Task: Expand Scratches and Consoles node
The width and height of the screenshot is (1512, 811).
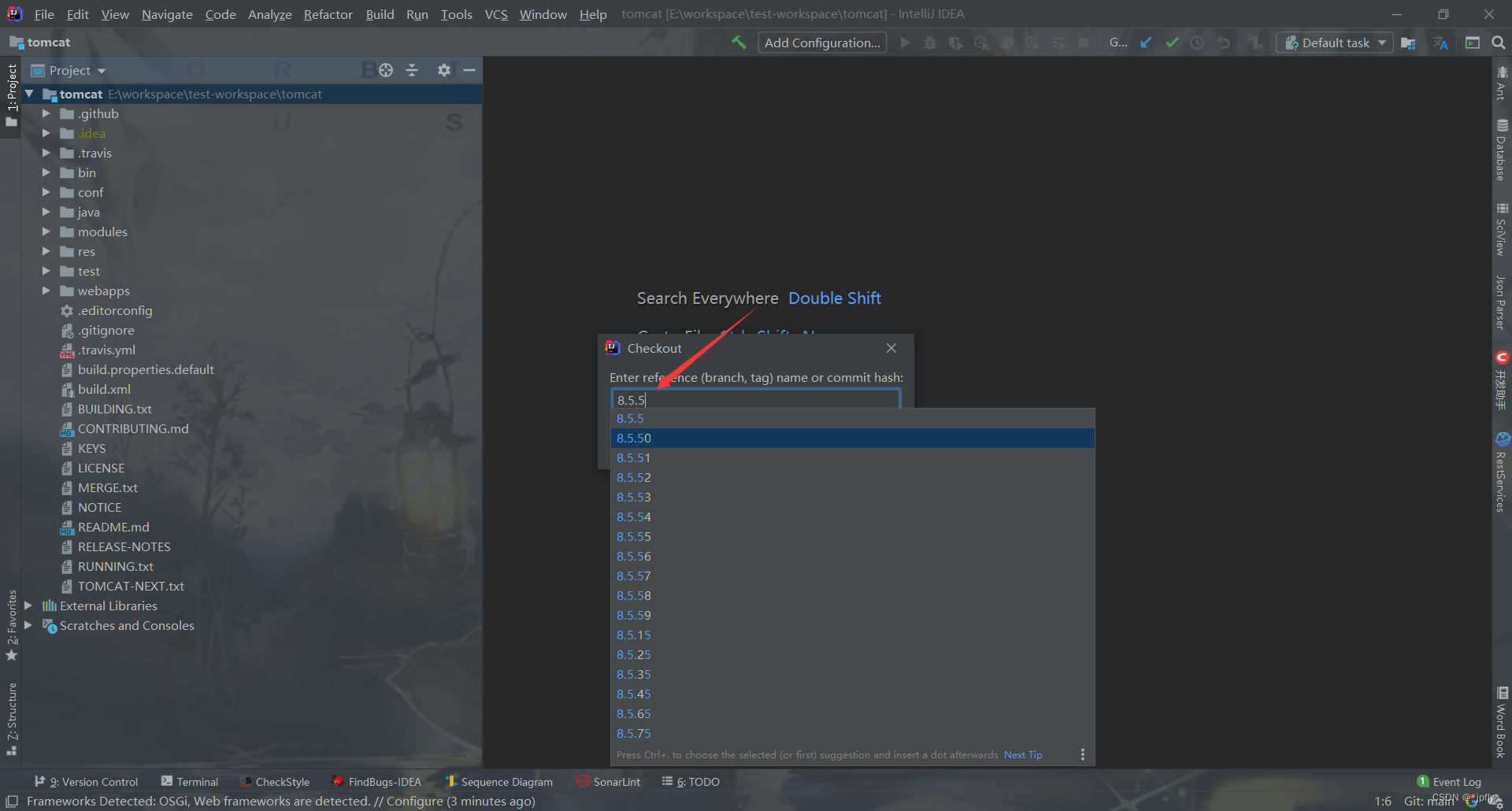Action: (x=28, y=625)
